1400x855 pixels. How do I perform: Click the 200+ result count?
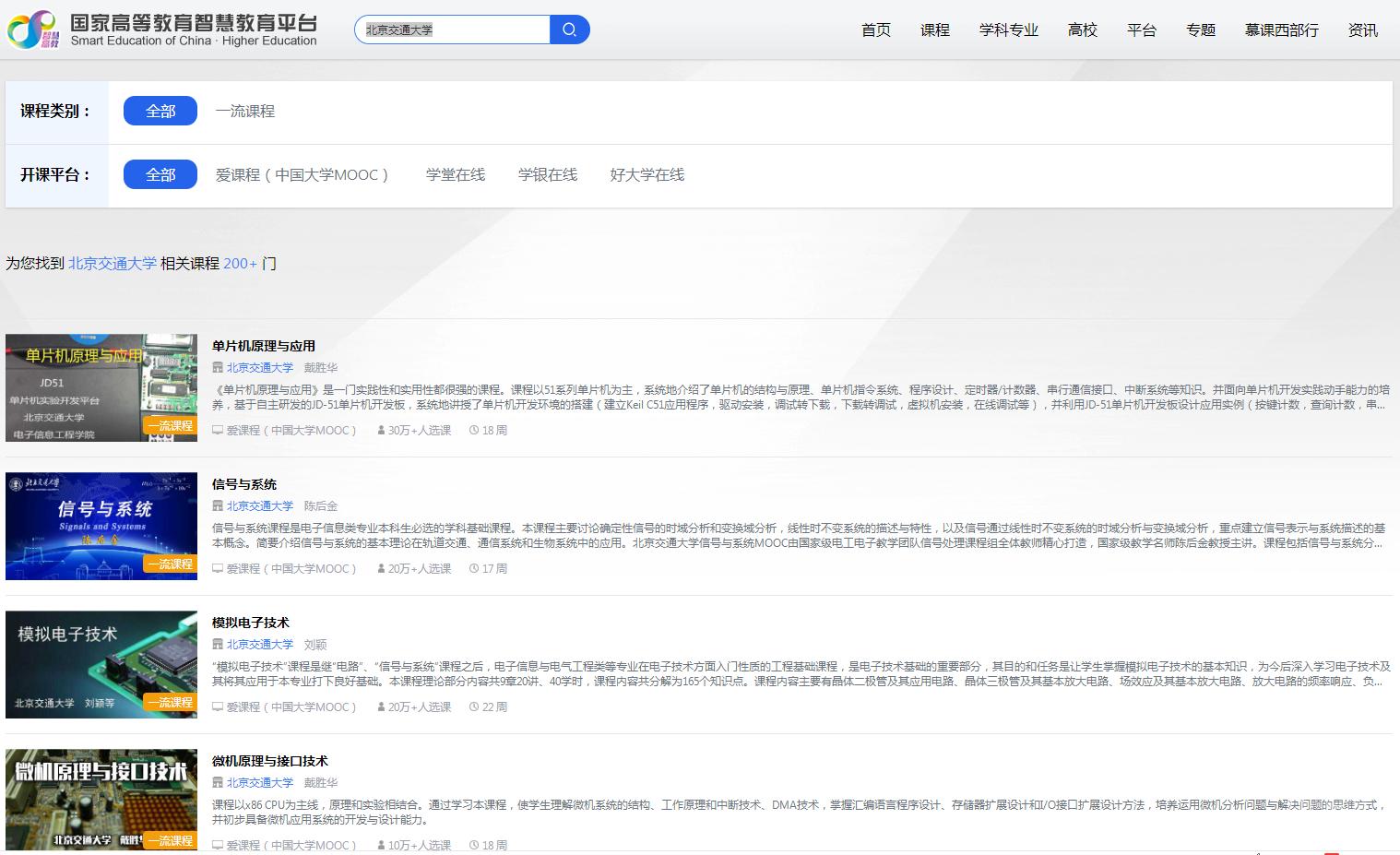pos(240,264)
